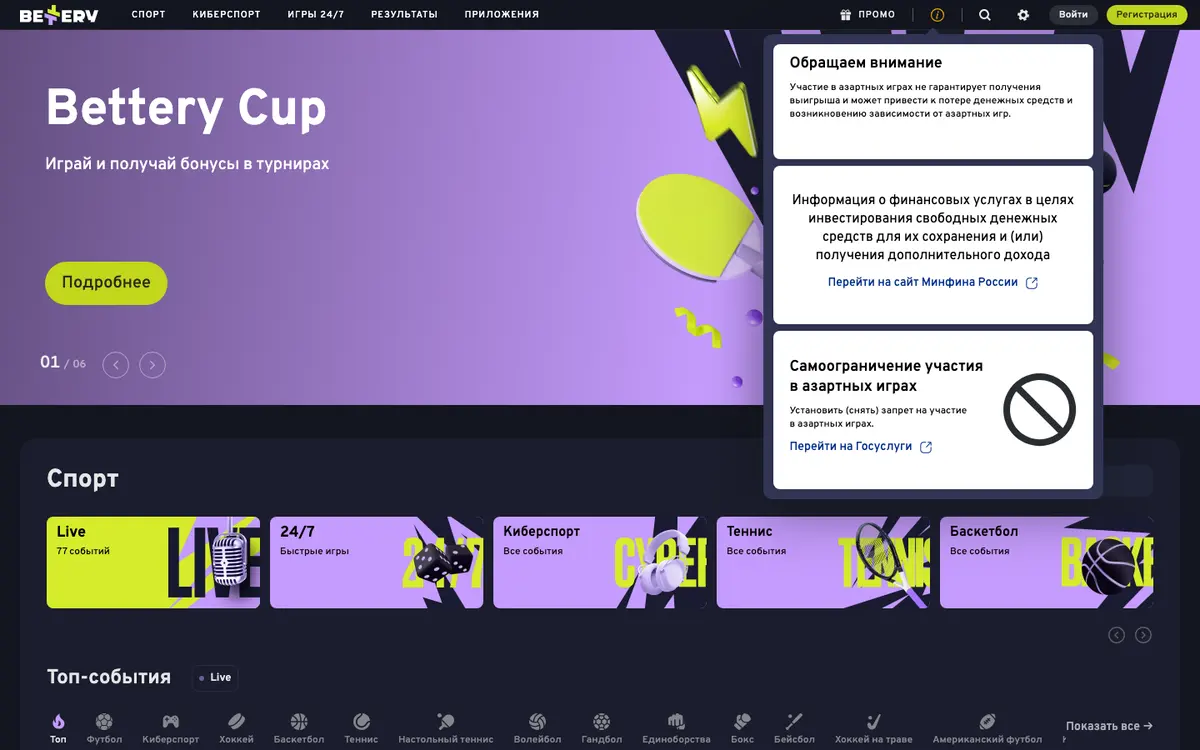Screen dimensions: 1200x750
Task: Open the information notice icon in header
Action: click(937, 15)
